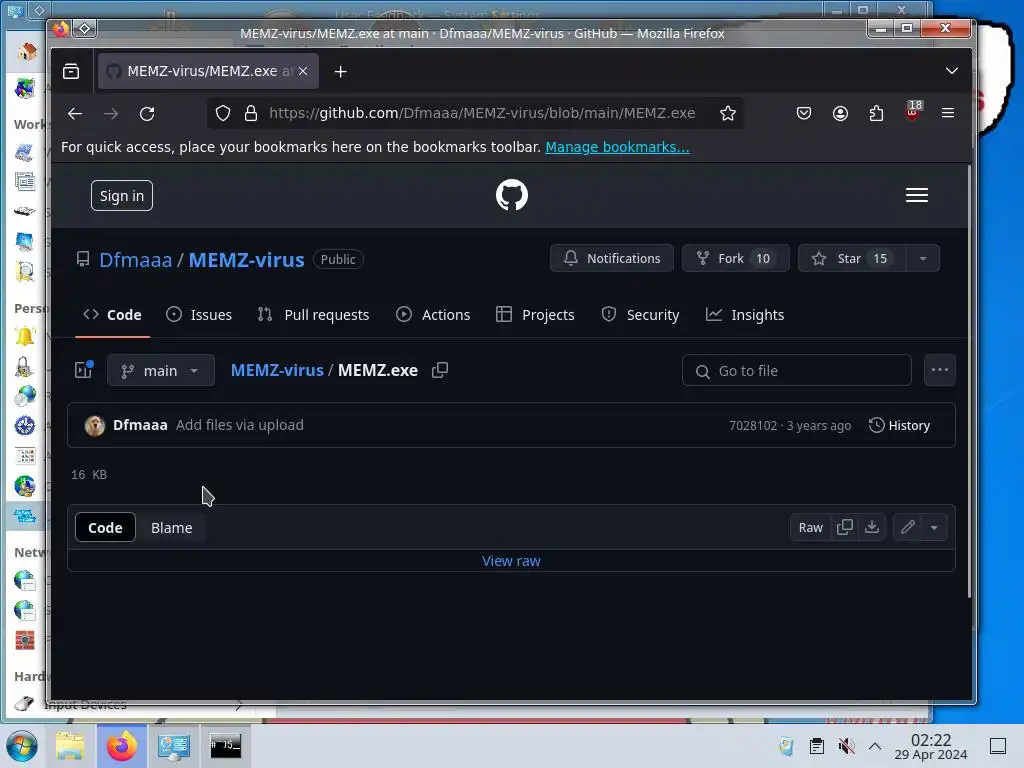The width and height of the screenshot is (1024, 768).
Task: Go to GitHub homepage via Octocat logo
Action: point(511,195)
